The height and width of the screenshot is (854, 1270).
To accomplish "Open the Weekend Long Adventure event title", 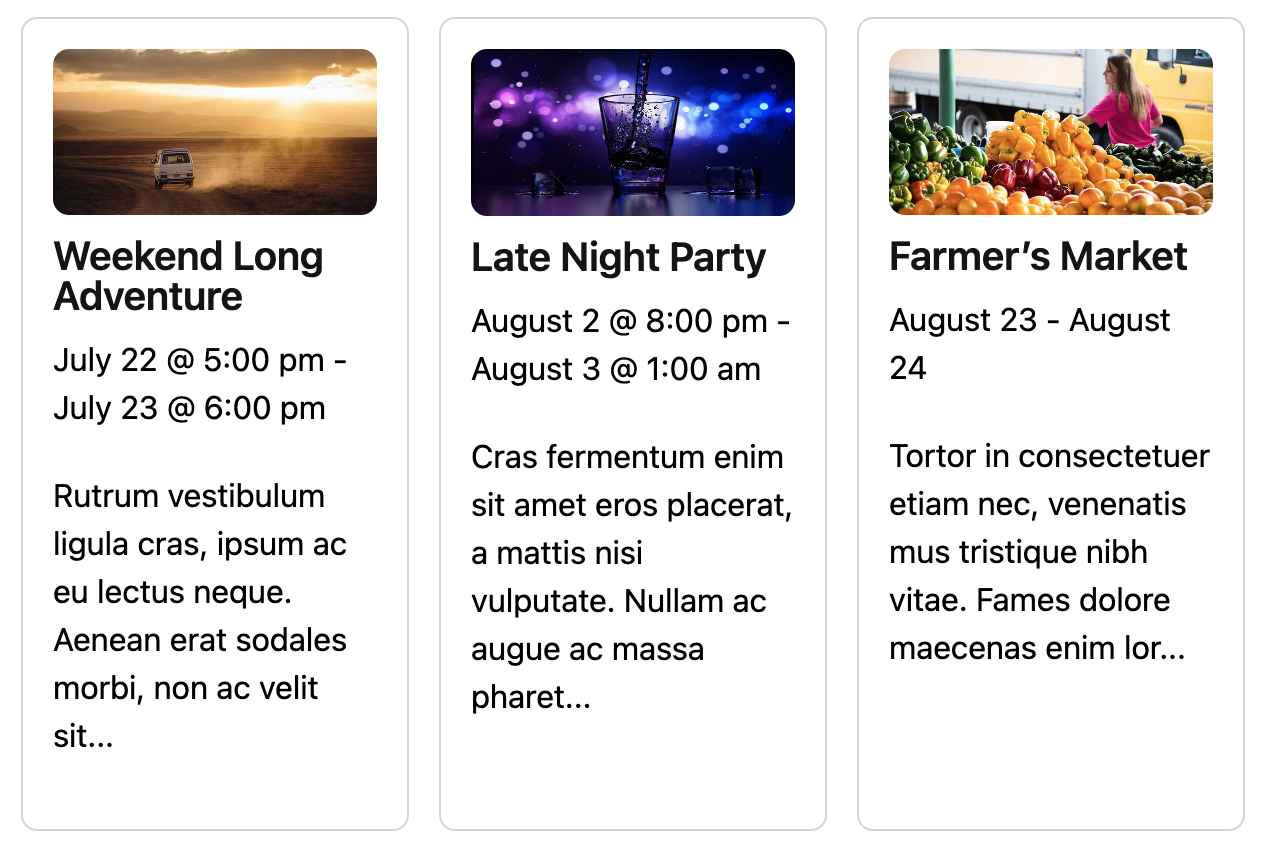I will [x=188, y=276].
